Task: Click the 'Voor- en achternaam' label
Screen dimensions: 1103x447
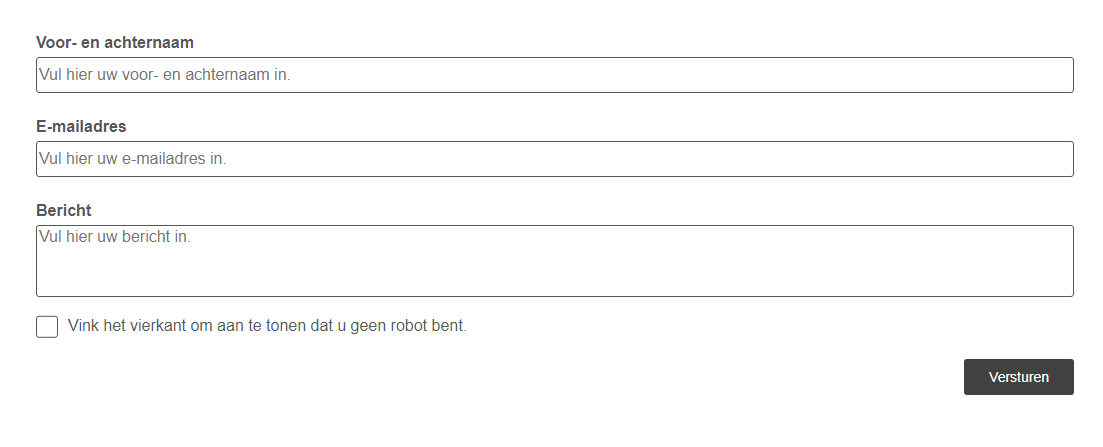Action: pos(115,42)
